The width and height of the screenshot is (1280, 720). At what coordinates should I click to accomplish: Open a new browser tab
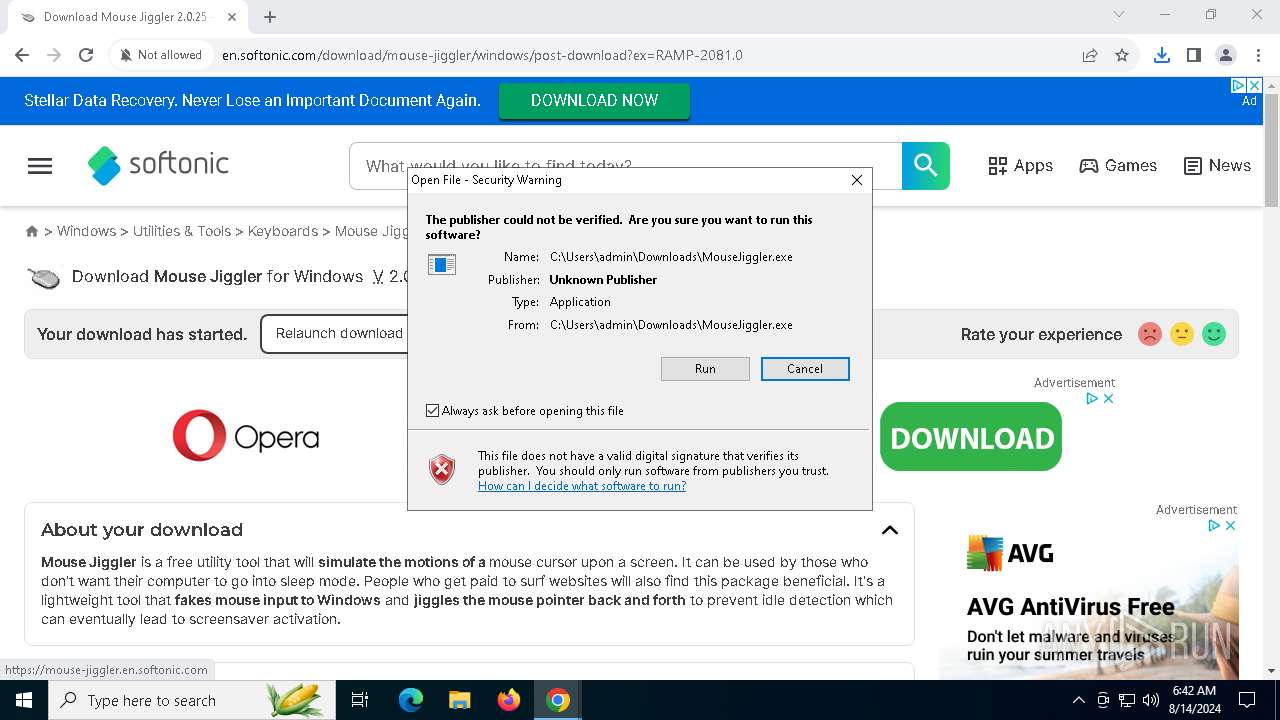pyautogui.click(x=270, y=16)
